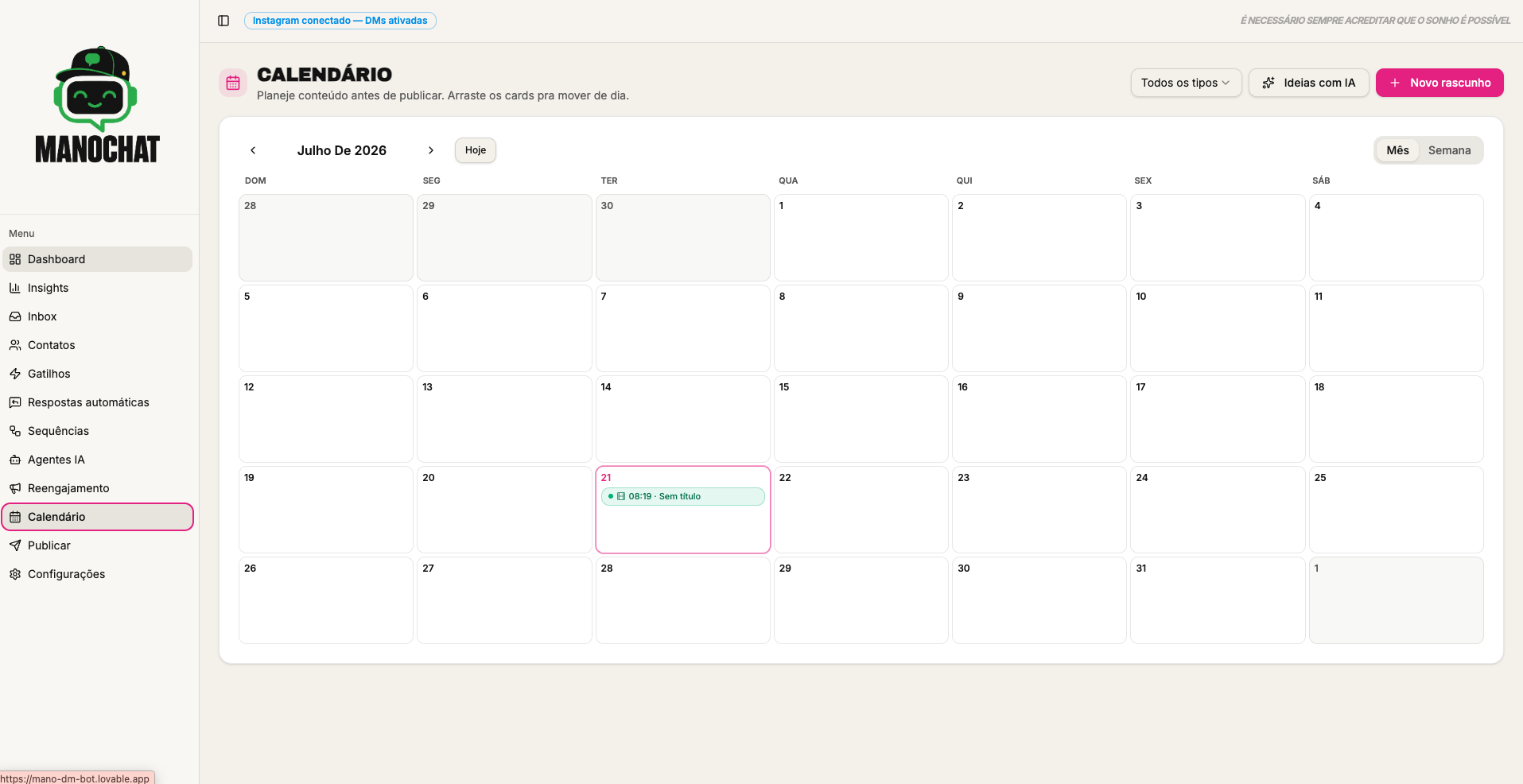Click the Agentes IA robot icon
1523x784 pixels.
(15, 460)
